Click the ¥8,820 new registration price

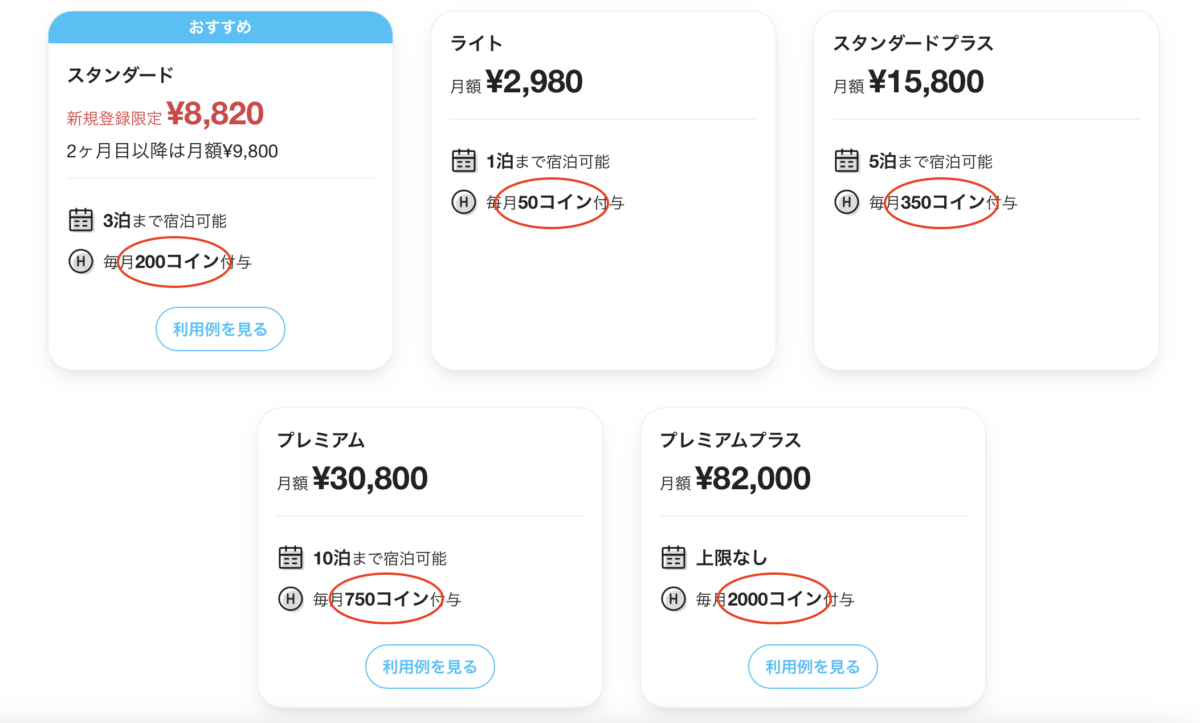tap(215, 114)
